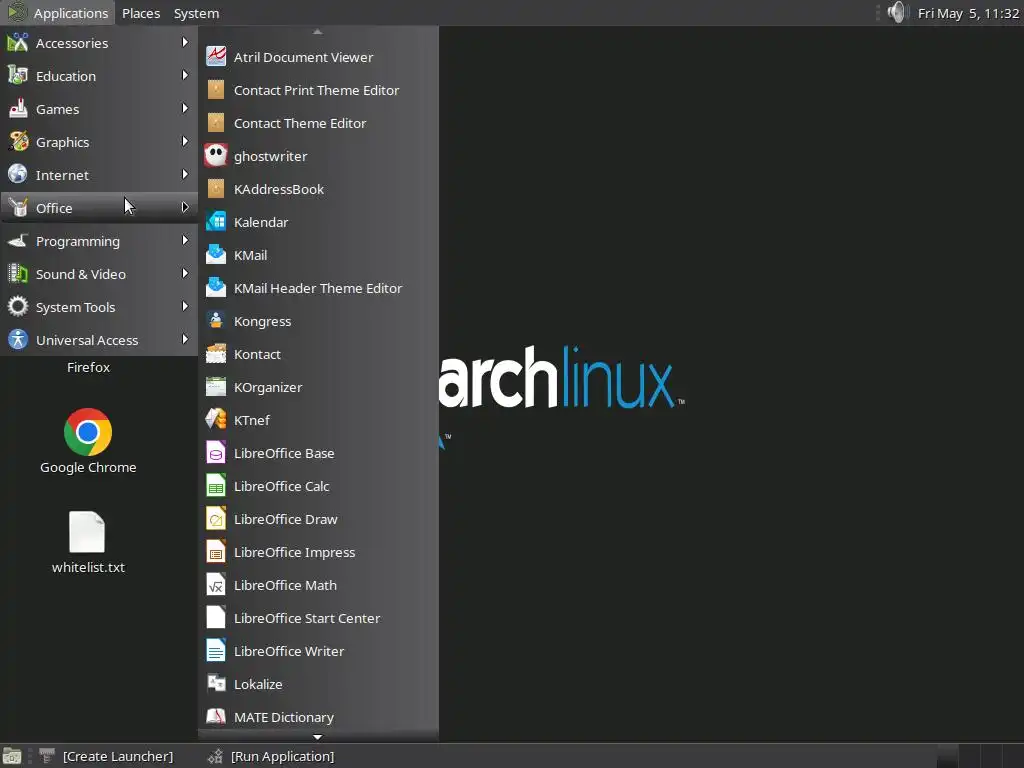Open KMail envelope icon
This screenshot has height=768, width=1024.
[x=216, y=255]
